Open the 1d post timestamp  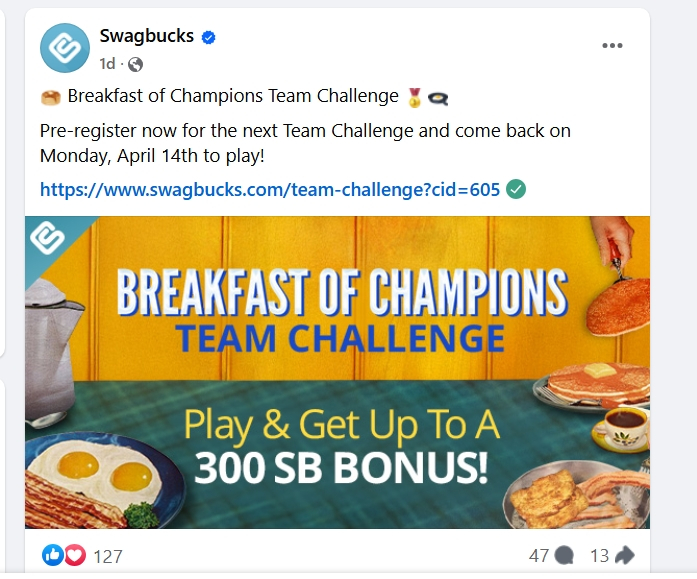point(107,64)
